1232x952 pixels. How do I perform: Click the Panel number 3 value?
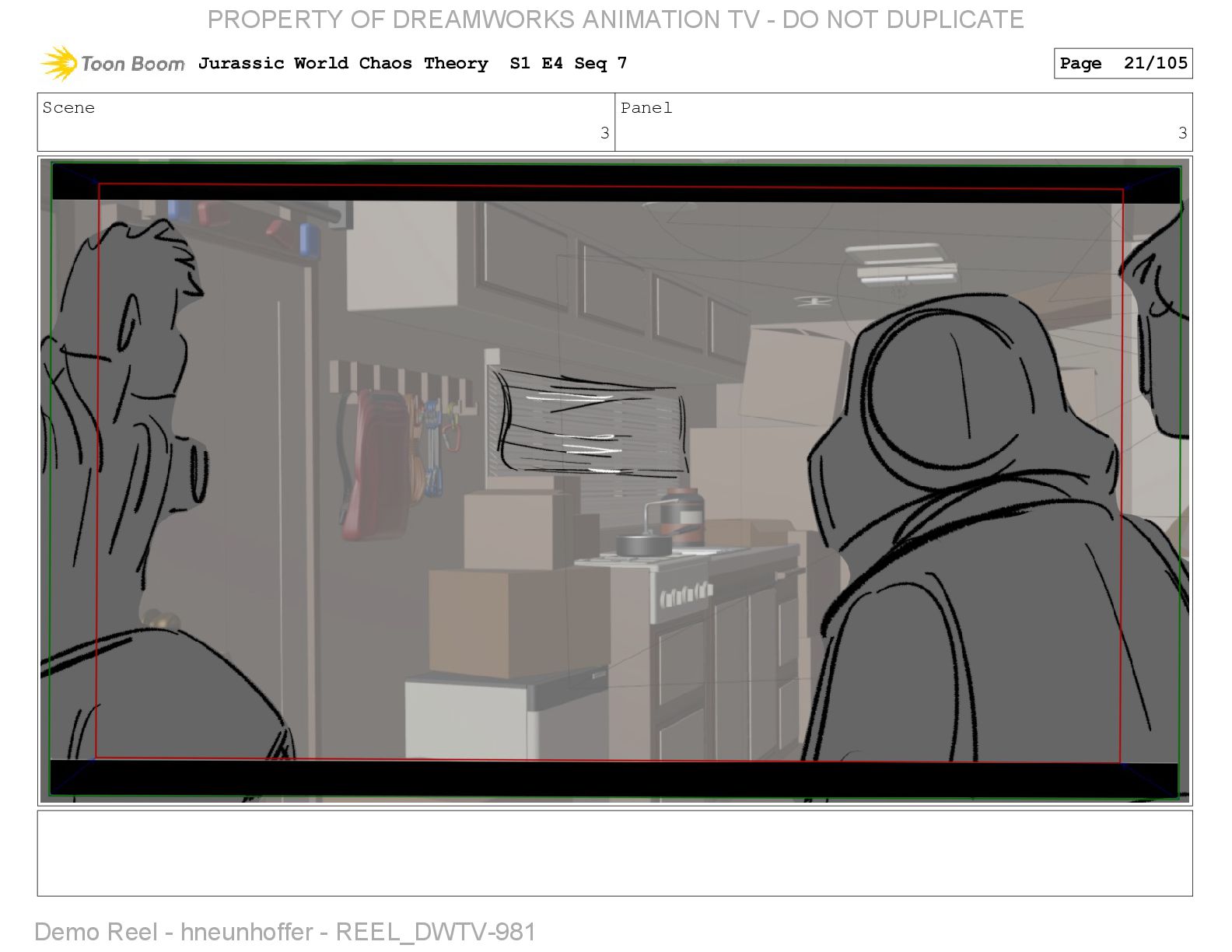coord(1182,133)
